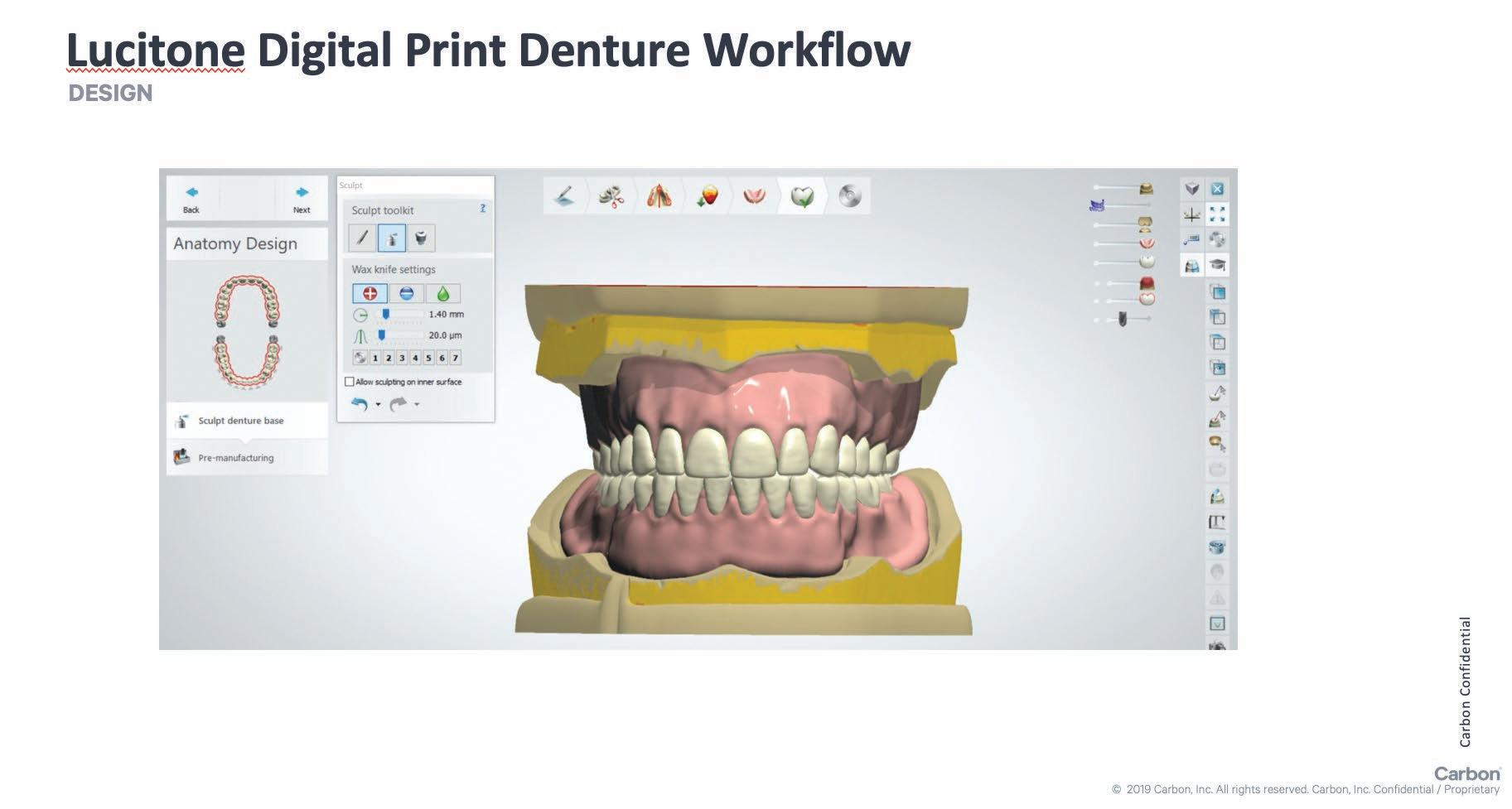The width and height of the screenshot is (1512, 809).
Task: Click the bowl with cursor selection icon
Action: [x=1217, y=393]
